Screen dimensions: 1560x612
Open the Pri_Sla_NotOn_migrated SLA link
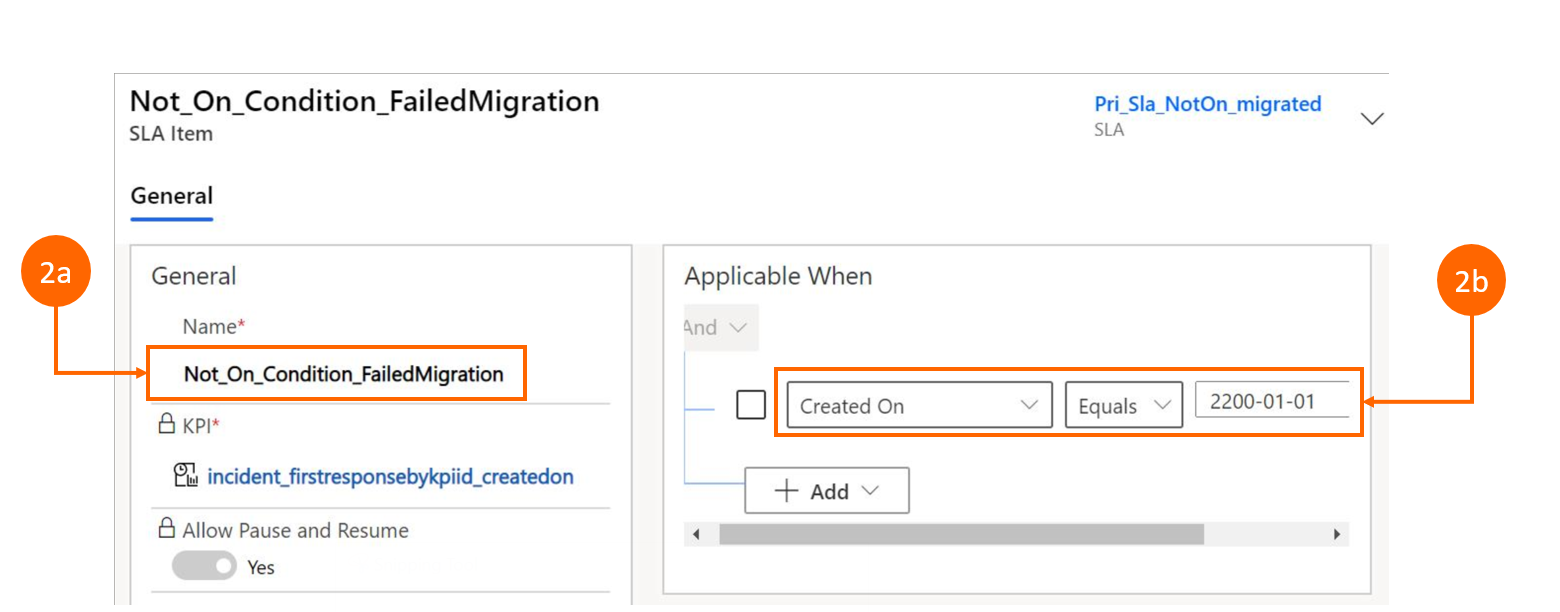(1207, 104)
